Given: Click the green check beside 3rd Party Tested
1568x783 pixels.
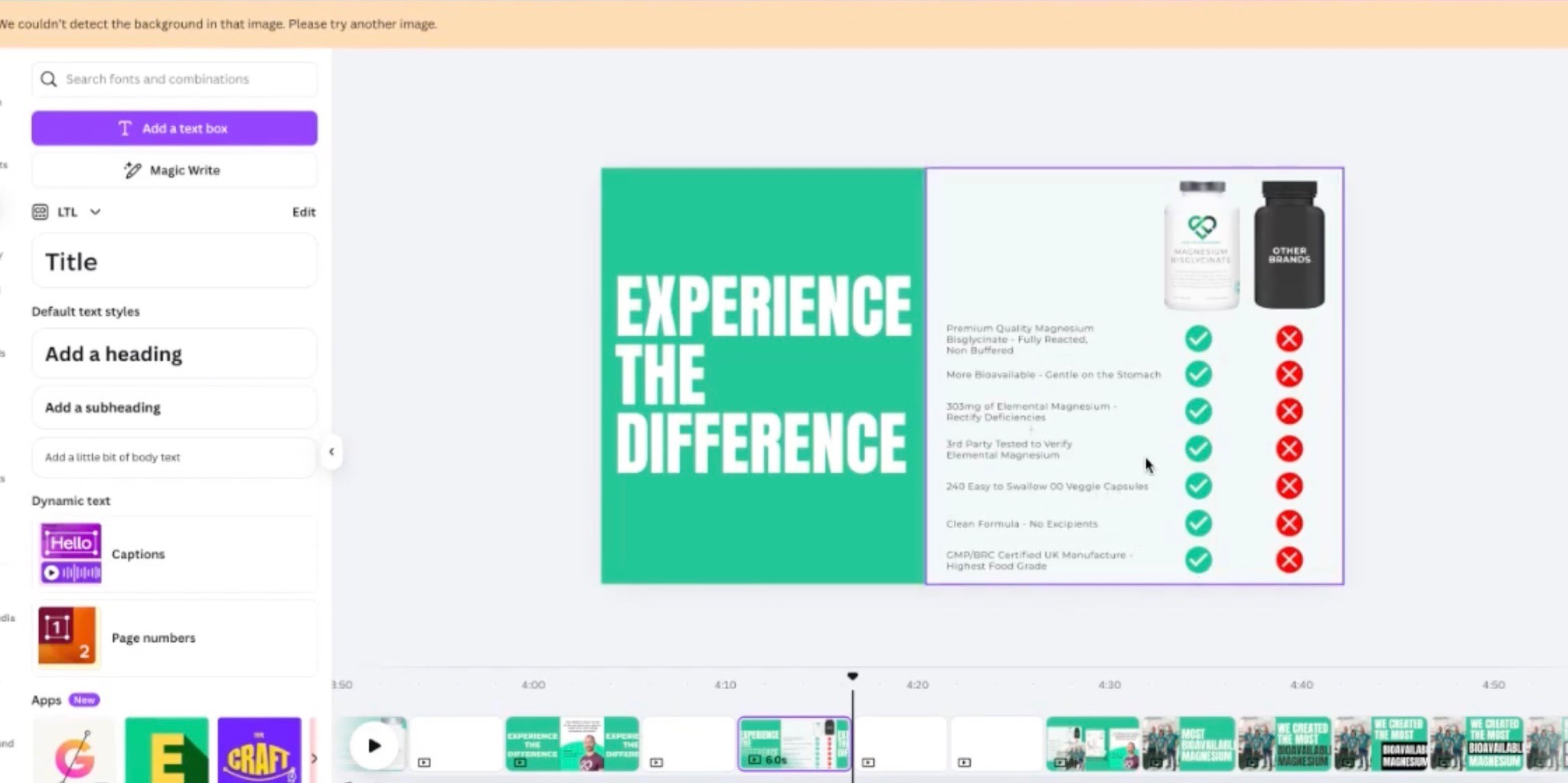Looking at the screenshot, I should tap(1198, 449).
